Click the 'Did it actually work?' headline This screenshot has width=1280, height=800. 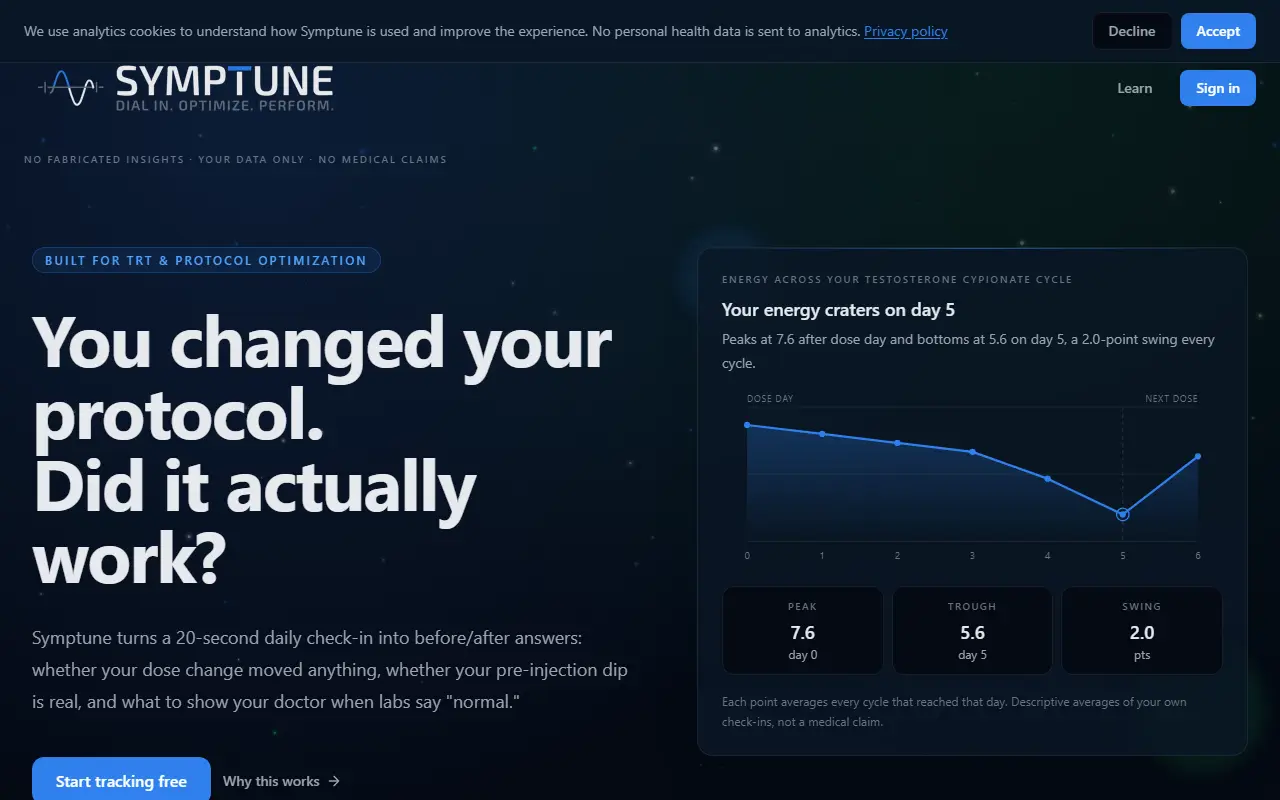click(x=254, y=523)
